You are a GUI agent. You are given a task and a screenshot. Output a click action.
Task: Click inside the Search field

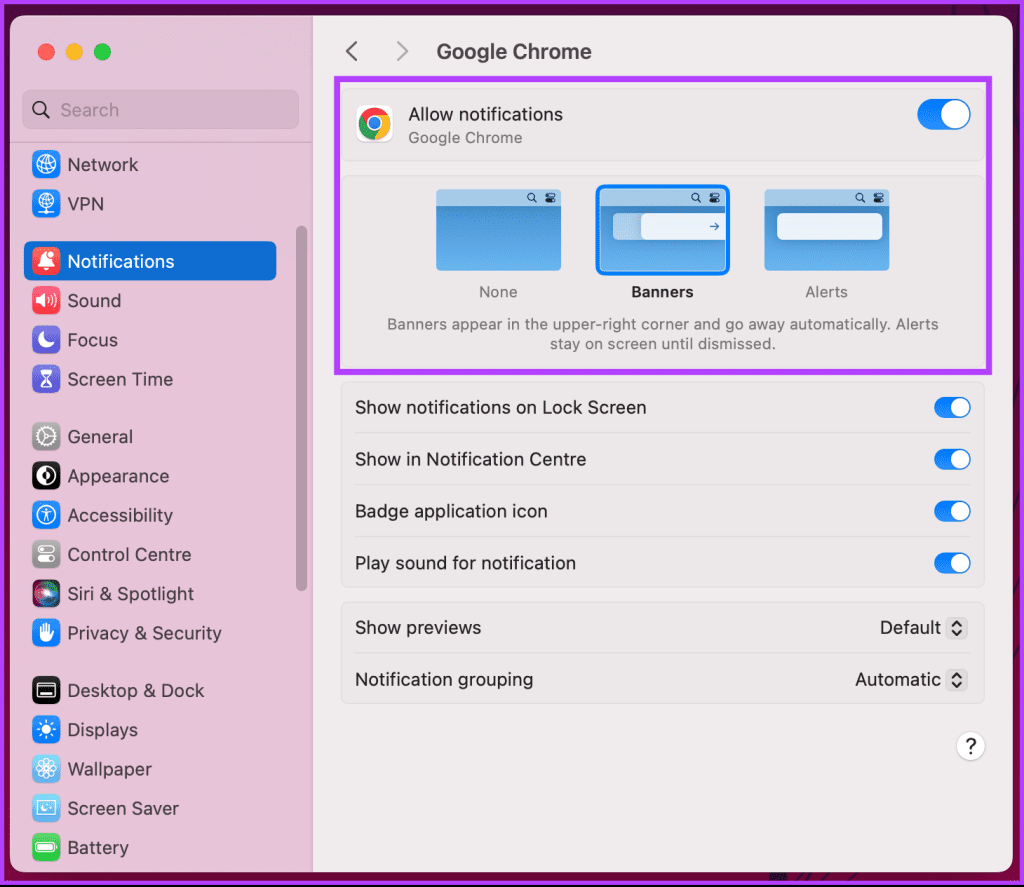point(160,109)
